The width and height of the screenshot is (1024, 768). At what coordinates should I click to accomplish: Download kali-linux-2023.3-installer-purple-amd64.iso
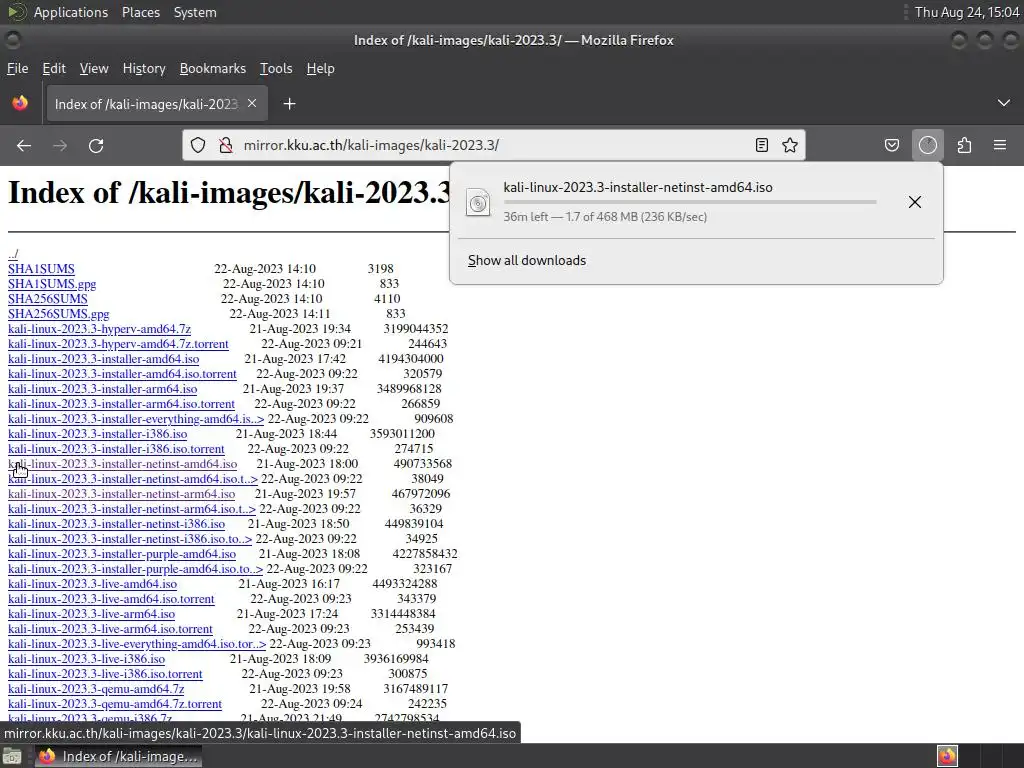(122, 554)
